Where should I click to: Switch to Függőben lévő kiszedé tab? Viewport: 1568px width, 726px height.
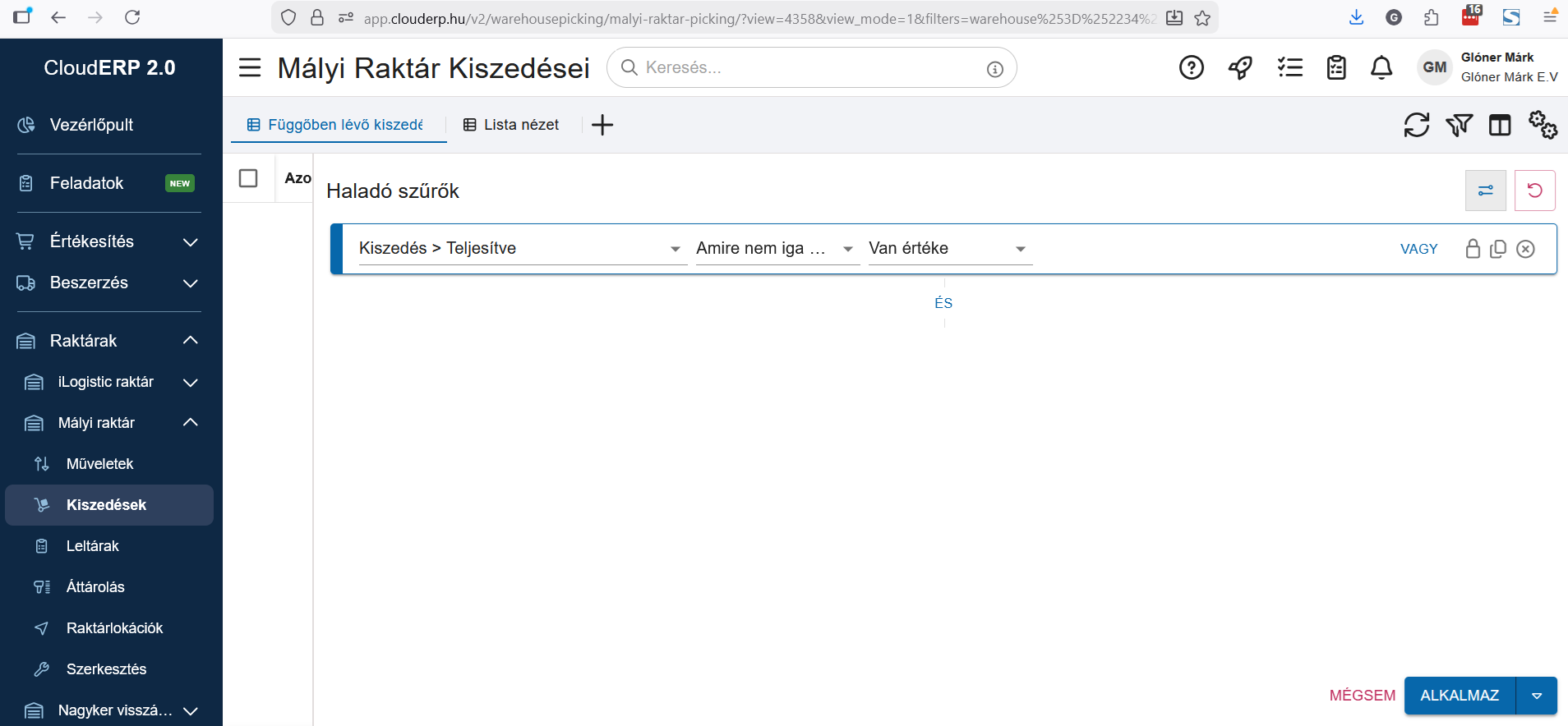click(x=339, y=125)
